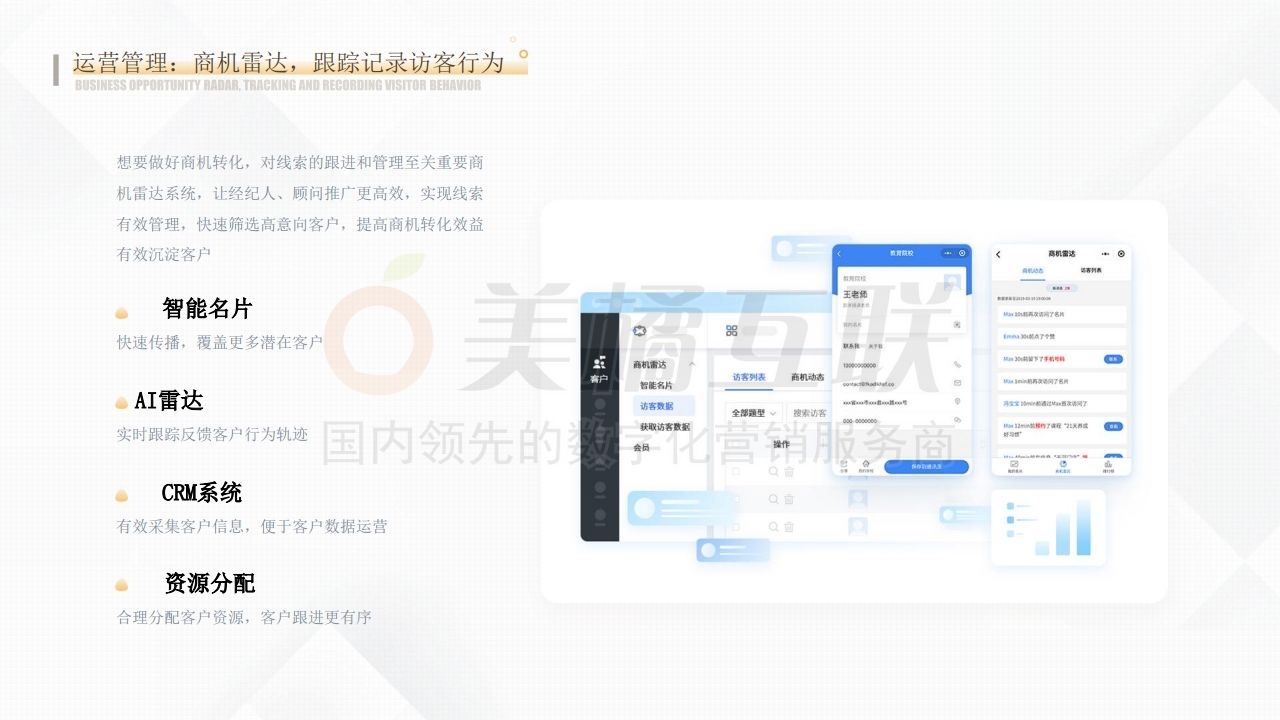Click the 冯宝宝 10min前 feed entry
Viewport: 1280px width, 720px height.
point(1062,403)
